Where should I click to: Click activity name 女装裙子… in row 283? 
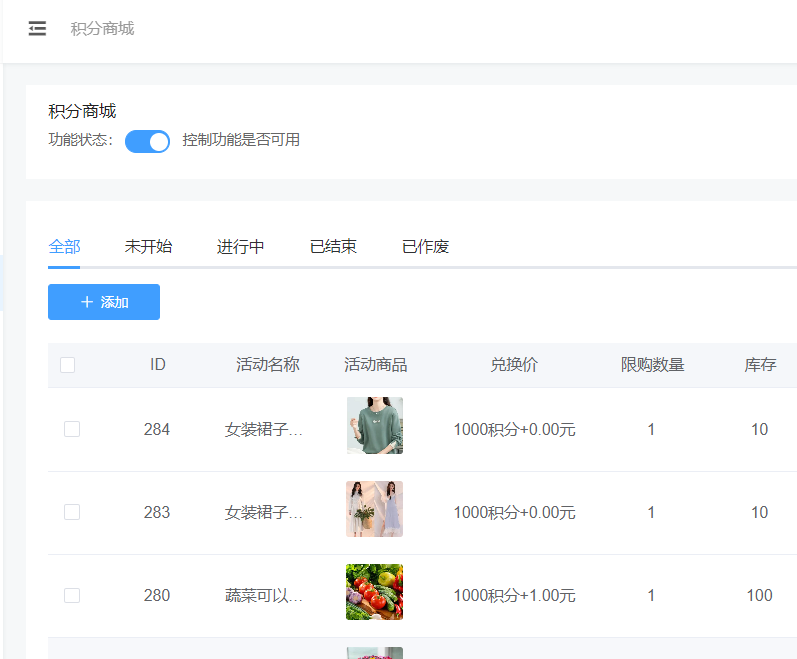[x=264, y=512]
